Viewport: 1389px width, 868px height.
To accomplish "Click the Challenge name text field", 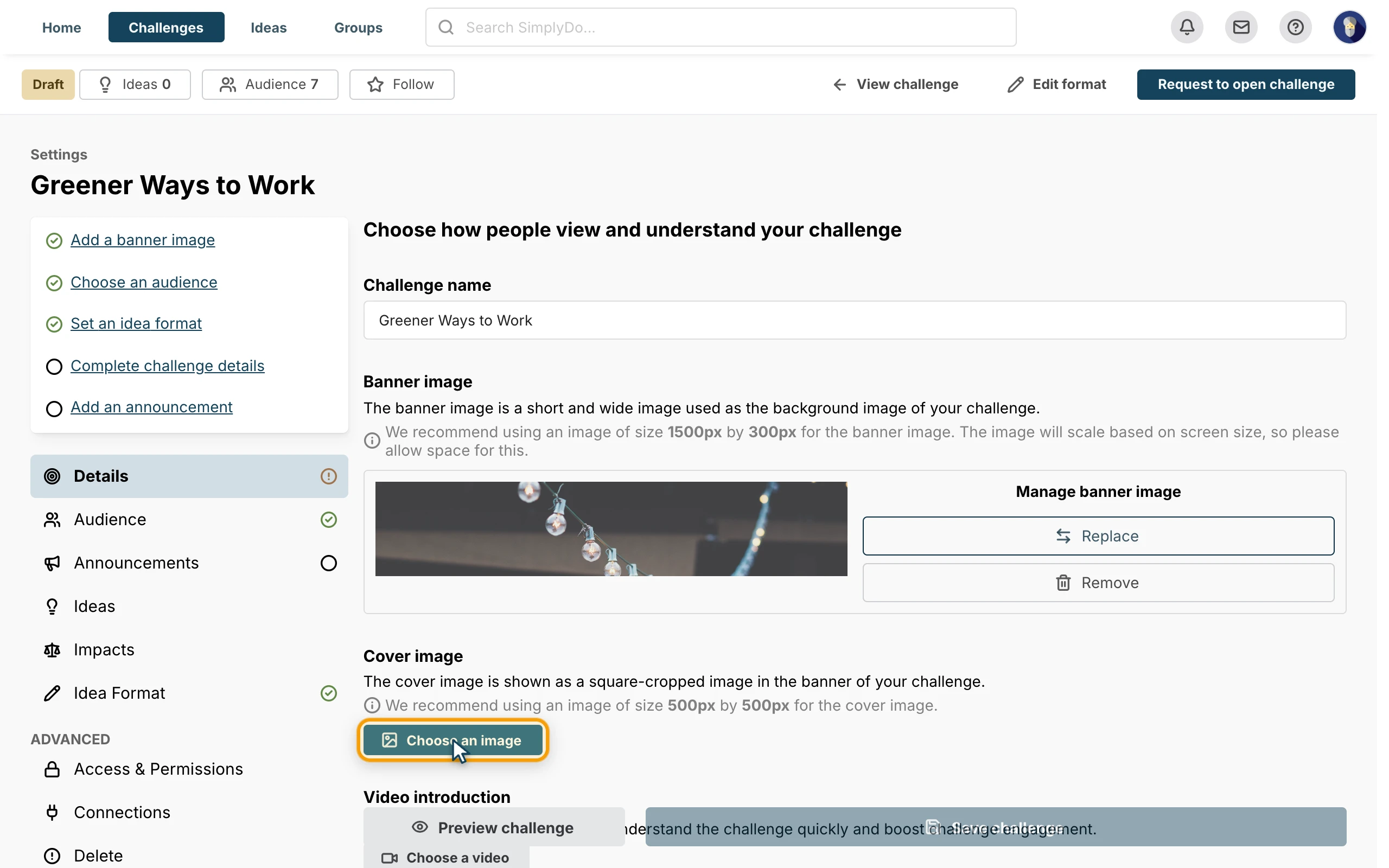I will point(854,320).
